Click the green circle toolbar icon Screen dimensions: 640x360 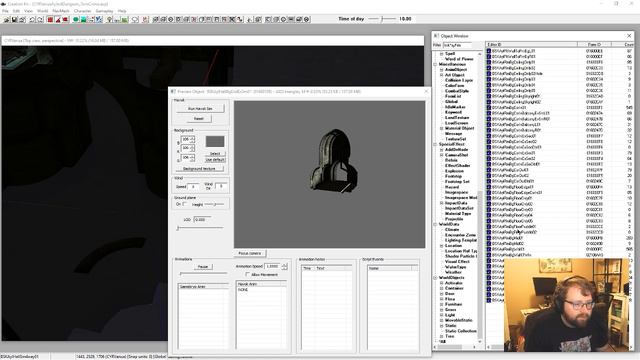tap(76, 19)
